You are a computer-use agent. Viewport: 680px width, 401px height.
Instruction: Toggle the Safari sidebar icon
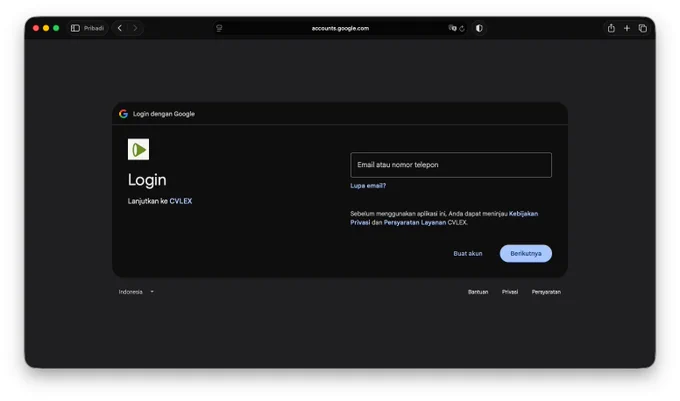75,28
